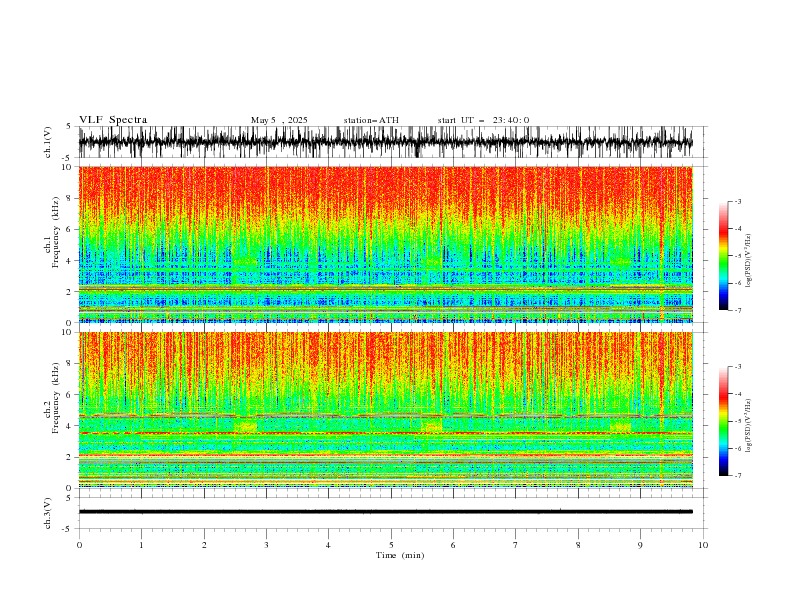Click the 'VLF Spectra' title text
The image size is (792, 612).
113,120
